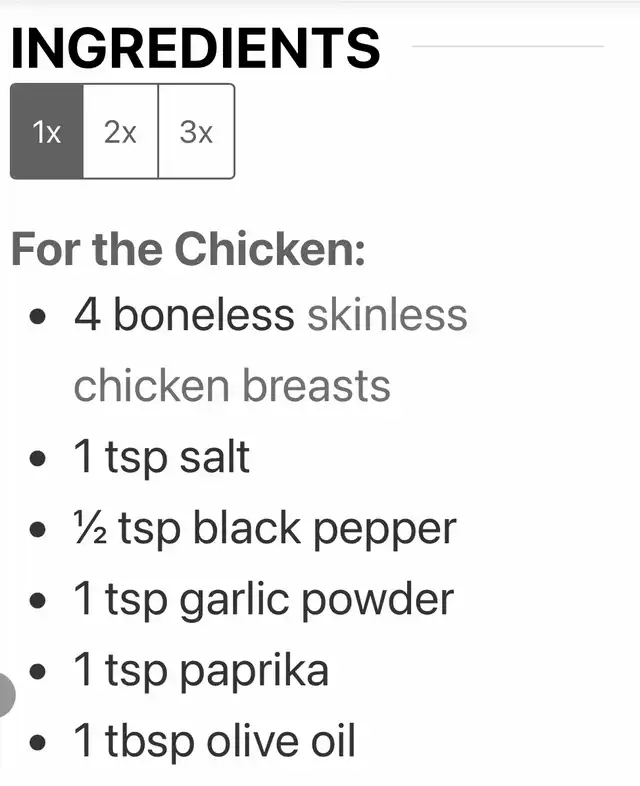The image size is (640, 786).
Task: Click the INGREDIENTS heading
Action: [x=195, y=48]
